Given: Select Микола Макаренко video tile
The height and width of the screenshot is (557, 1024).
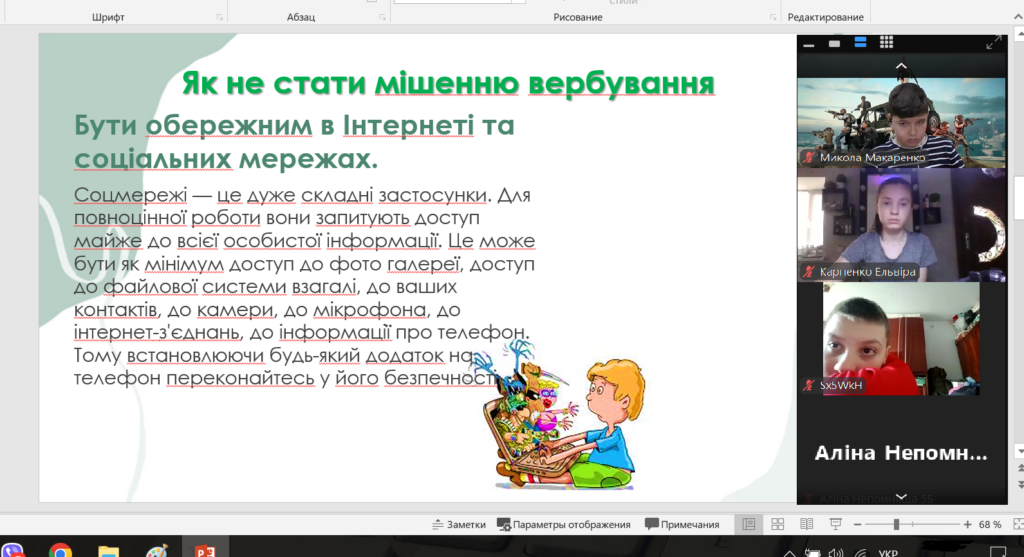Looking at the screenshot, I should tap(901, 123).
